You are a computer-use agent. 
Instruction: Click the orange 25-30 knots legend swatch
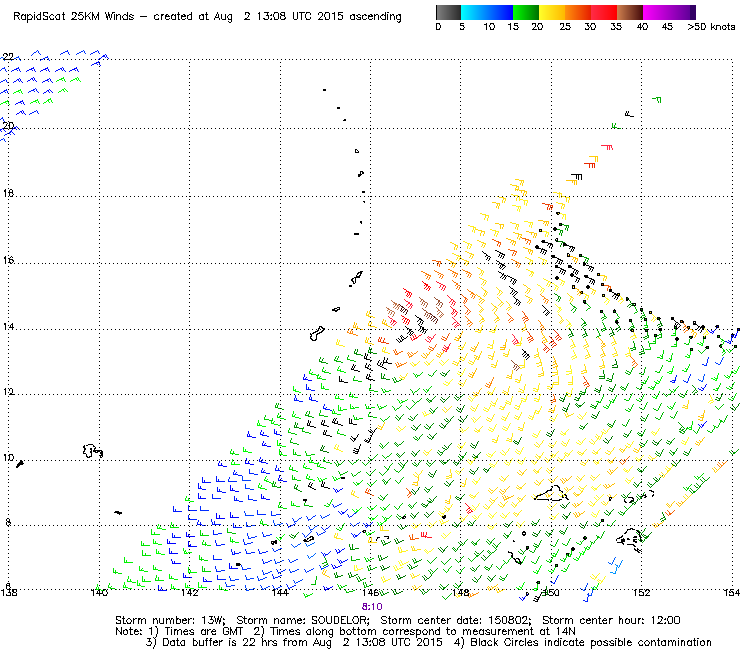(578, 12)
